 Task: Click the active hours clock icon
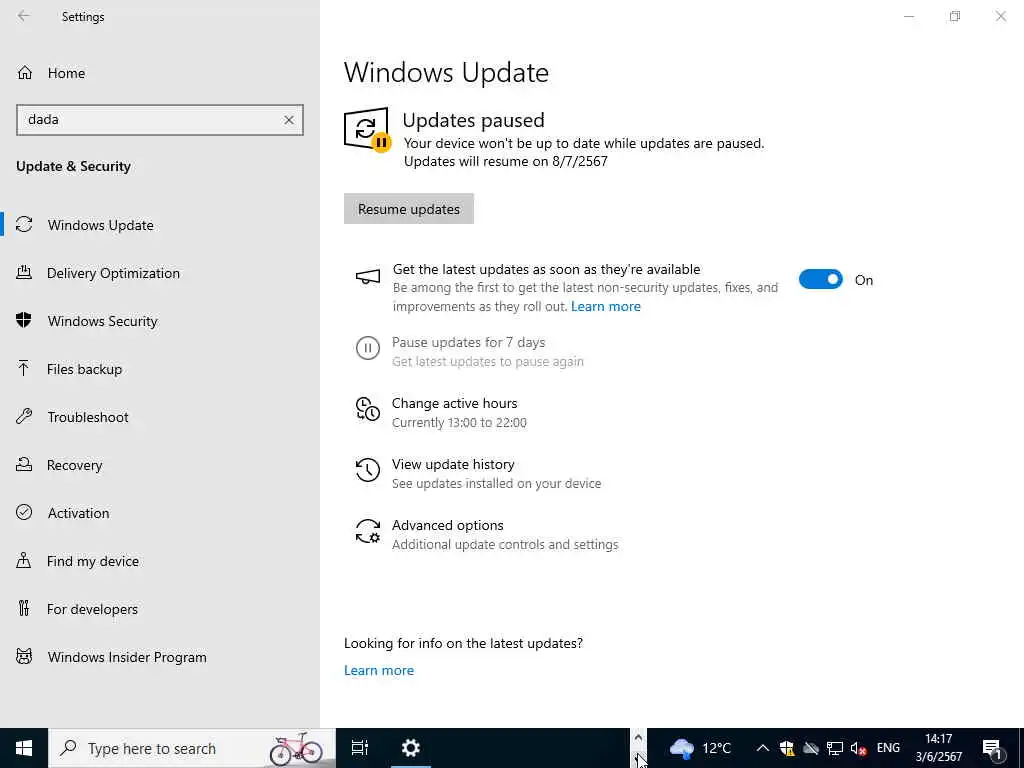(368, 409)
